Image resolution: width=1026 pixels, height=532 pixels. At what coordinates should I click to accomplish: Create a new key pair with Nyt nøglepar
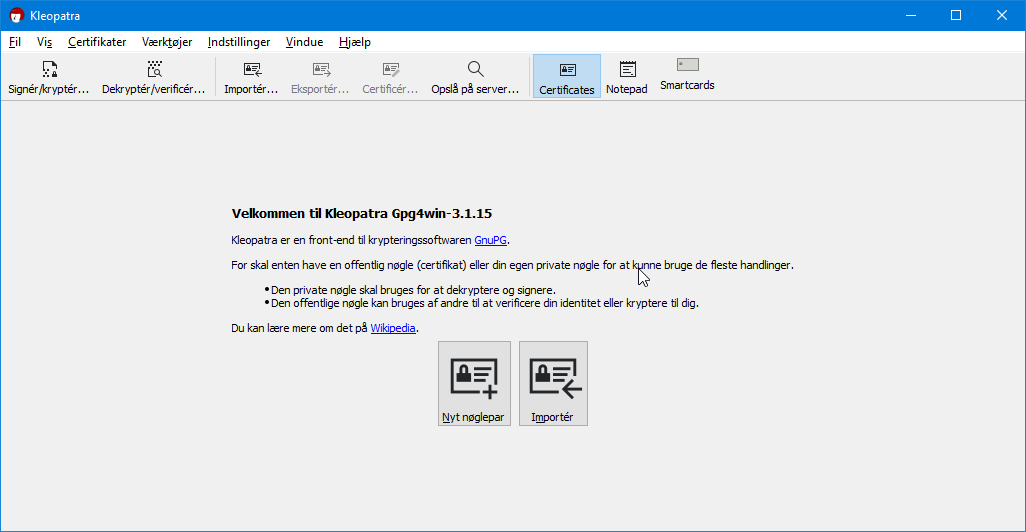(474, 383)
